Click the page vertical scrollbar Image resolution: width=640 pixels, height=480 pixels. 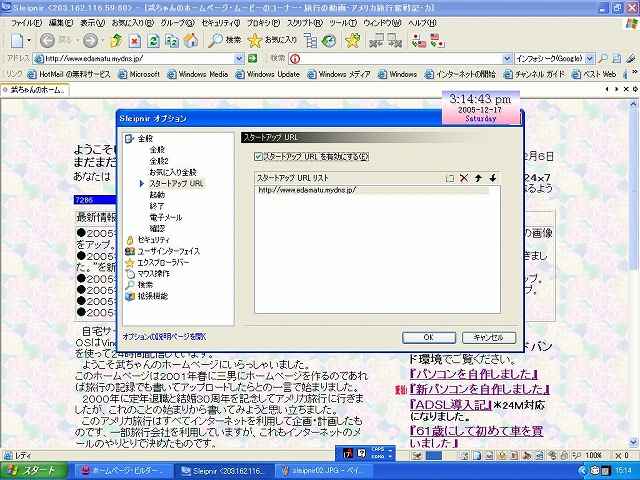[x=634, y=269]
